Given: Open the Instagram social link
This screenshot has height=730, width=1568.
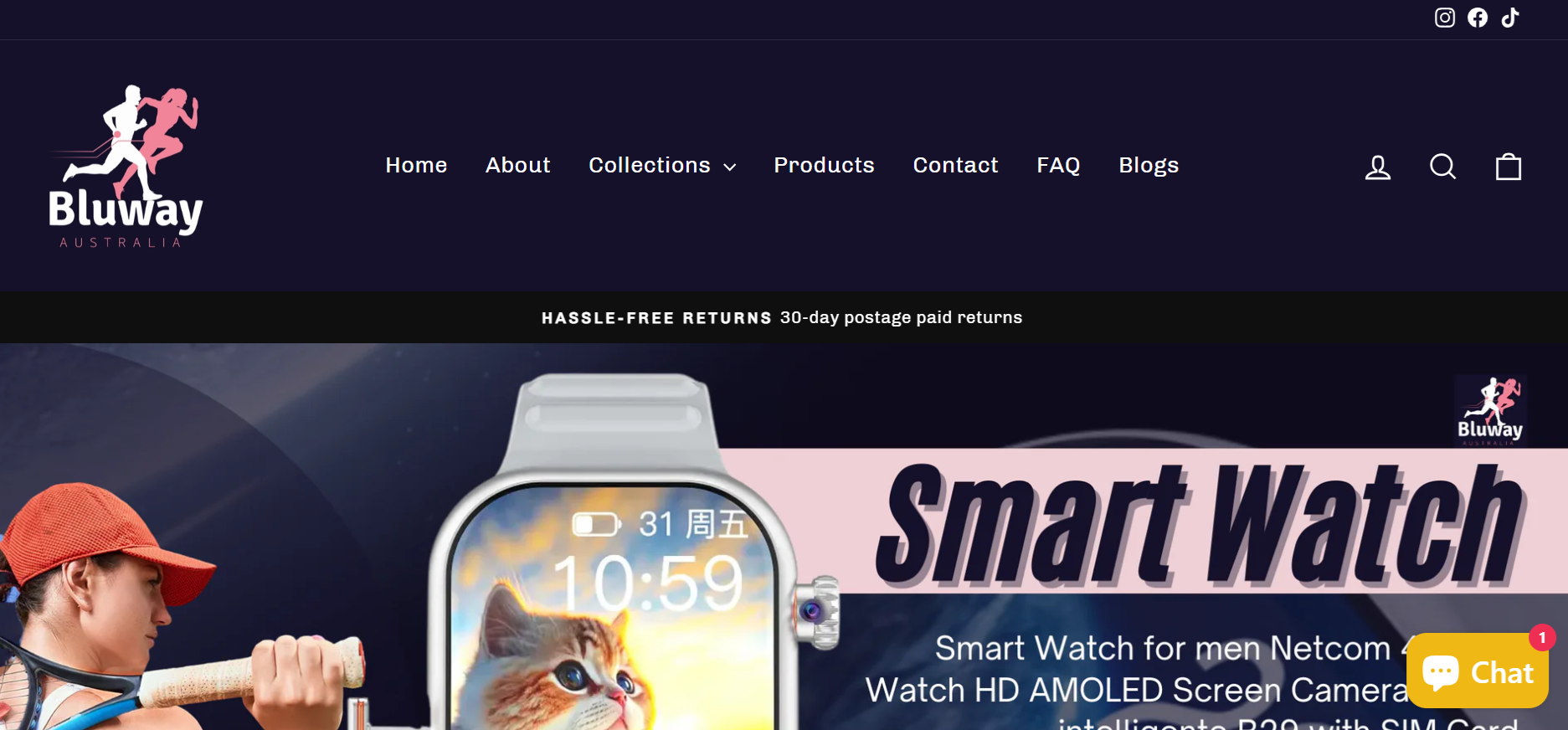Looking at the screenshot, I should pos(1445,18).
